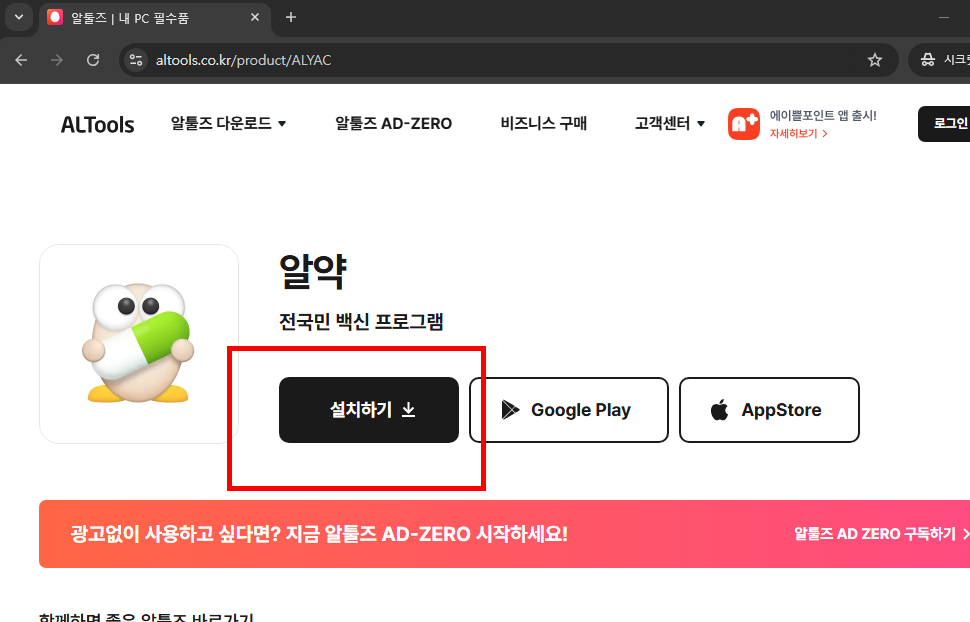Click the ALTools logo
970x622 pixels.
[96, 123]
